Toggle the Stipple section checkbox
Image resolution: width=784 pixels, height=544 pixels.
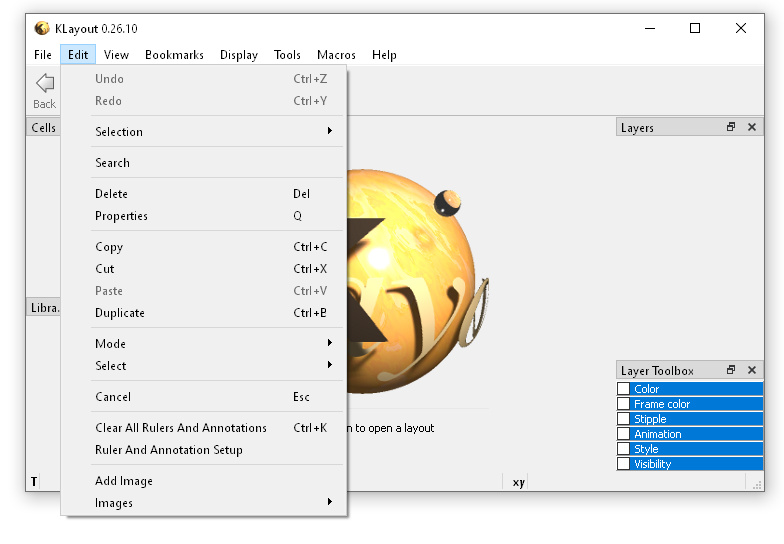click(624, 418)
